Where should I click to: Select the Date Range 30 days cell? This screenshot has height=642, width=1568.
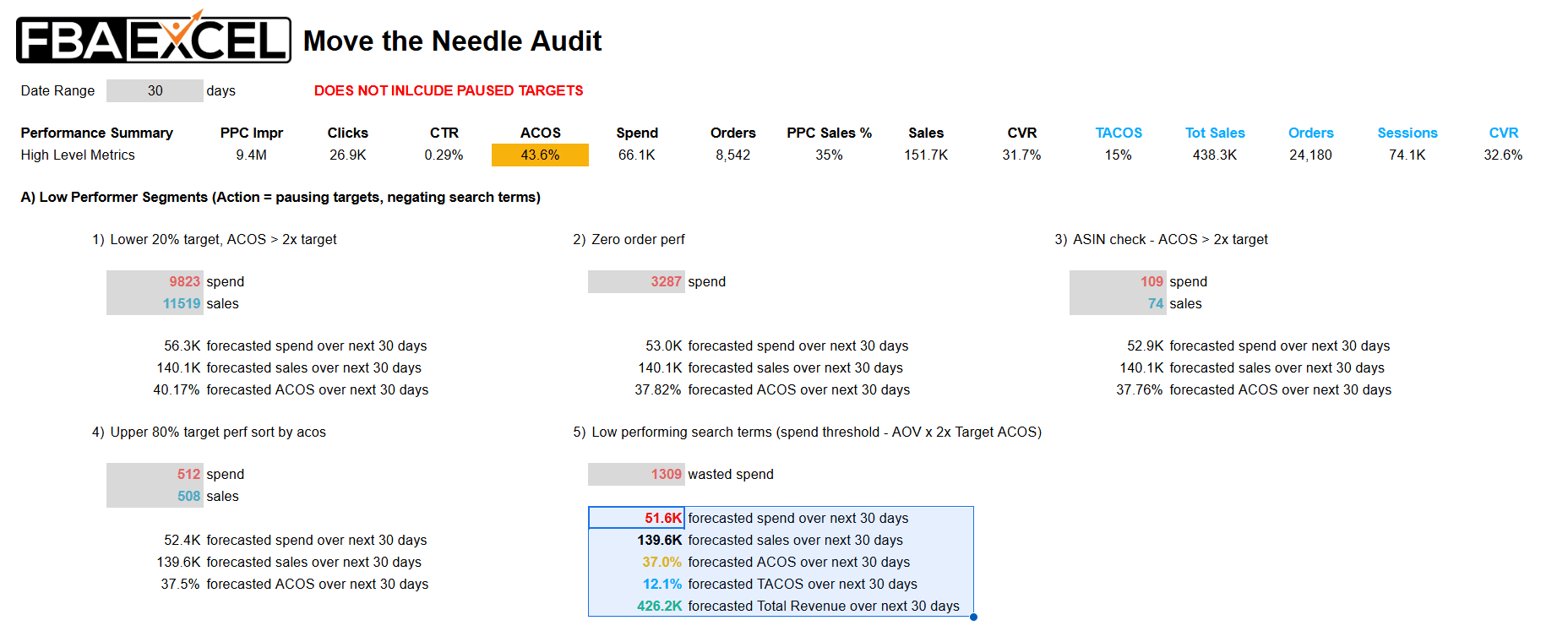[x=155, y=90]
